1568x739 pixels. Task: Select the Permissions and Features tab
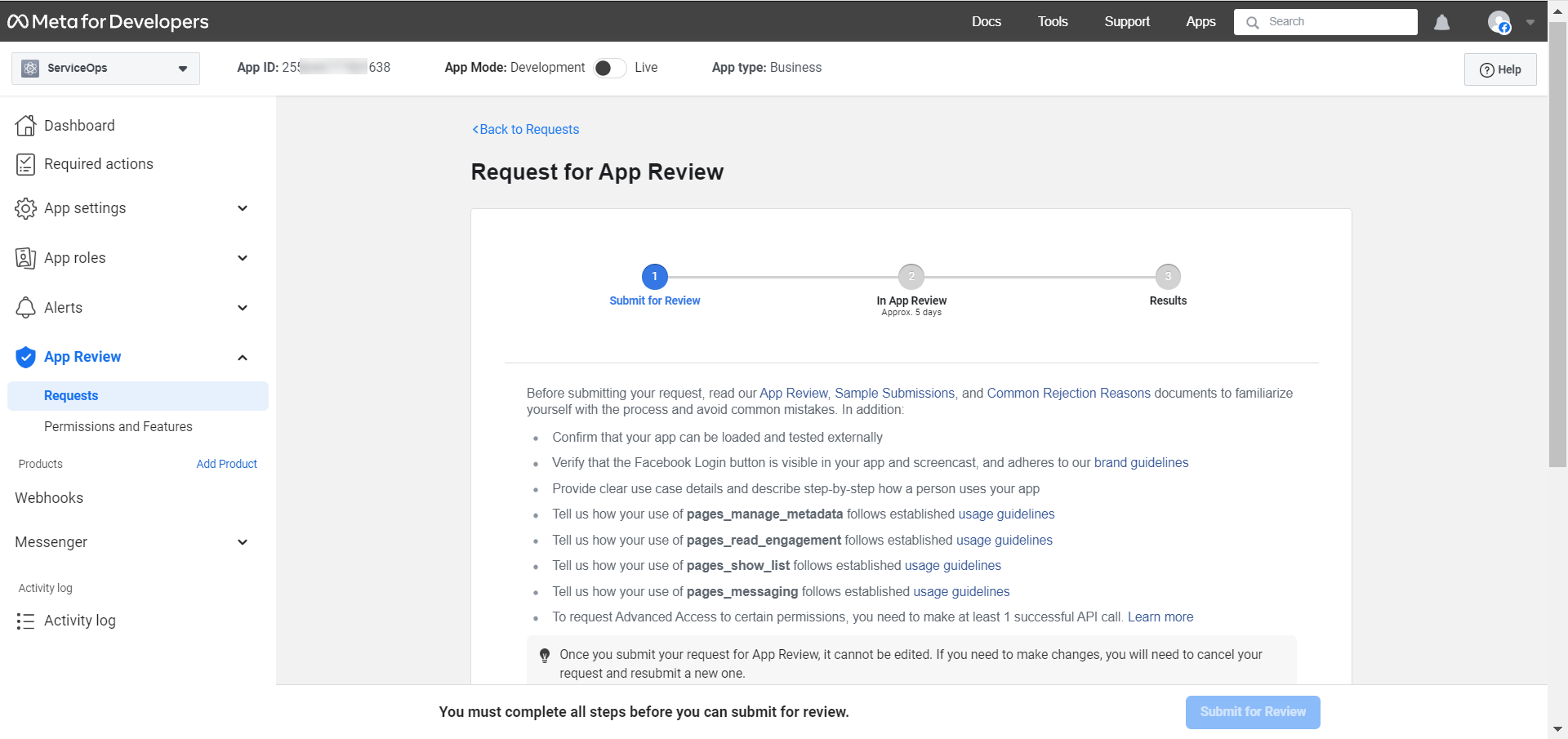(118, 426)
